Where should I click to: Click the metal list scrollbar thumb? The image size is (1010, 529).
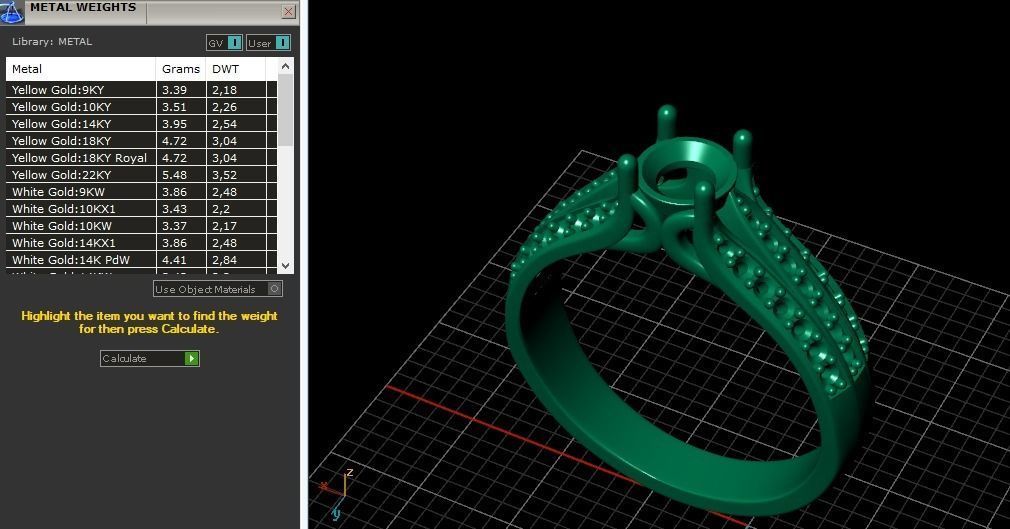coord(285,110)
